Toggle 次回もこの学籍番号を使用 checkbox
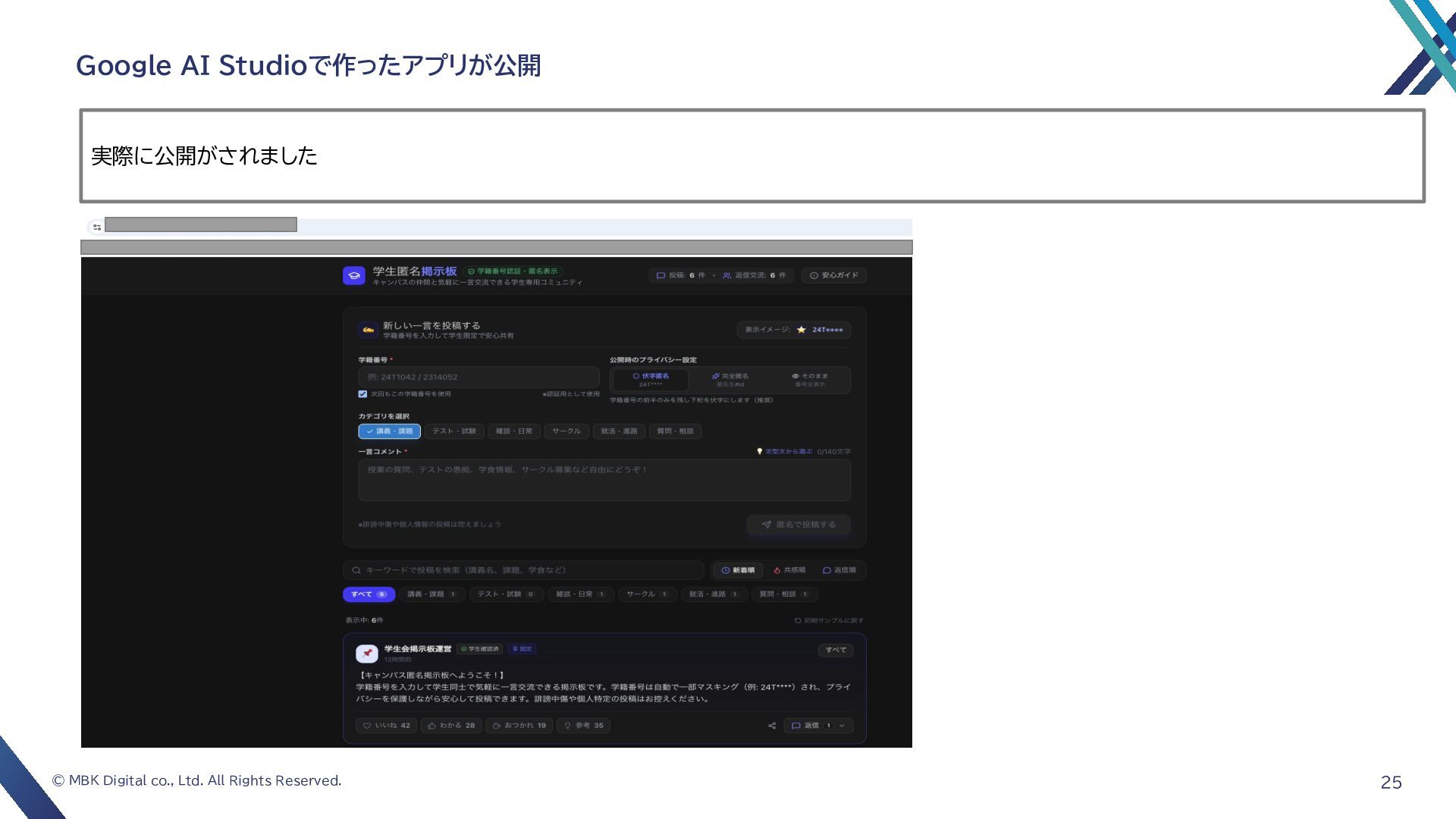 tap(362, 394)
